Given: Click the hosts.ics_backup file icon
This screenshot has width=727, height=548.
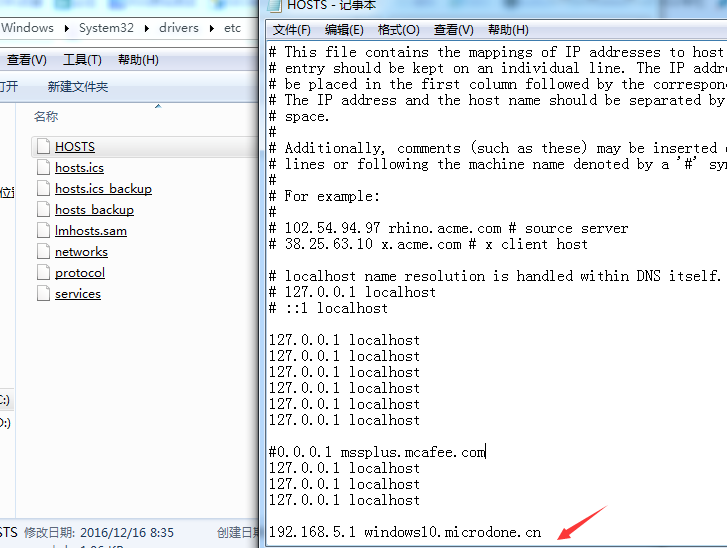Looking at the screenshot, I should 42,189.
